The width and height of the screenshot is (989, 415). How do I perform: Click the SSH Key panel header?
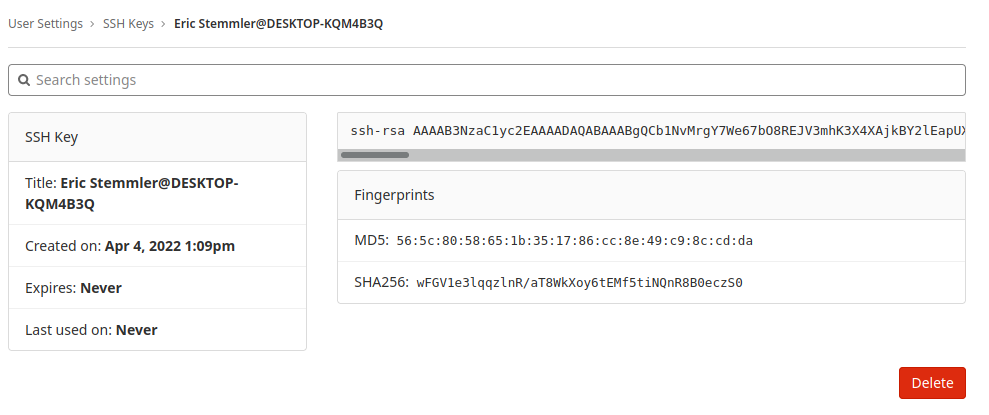point(158,137)
